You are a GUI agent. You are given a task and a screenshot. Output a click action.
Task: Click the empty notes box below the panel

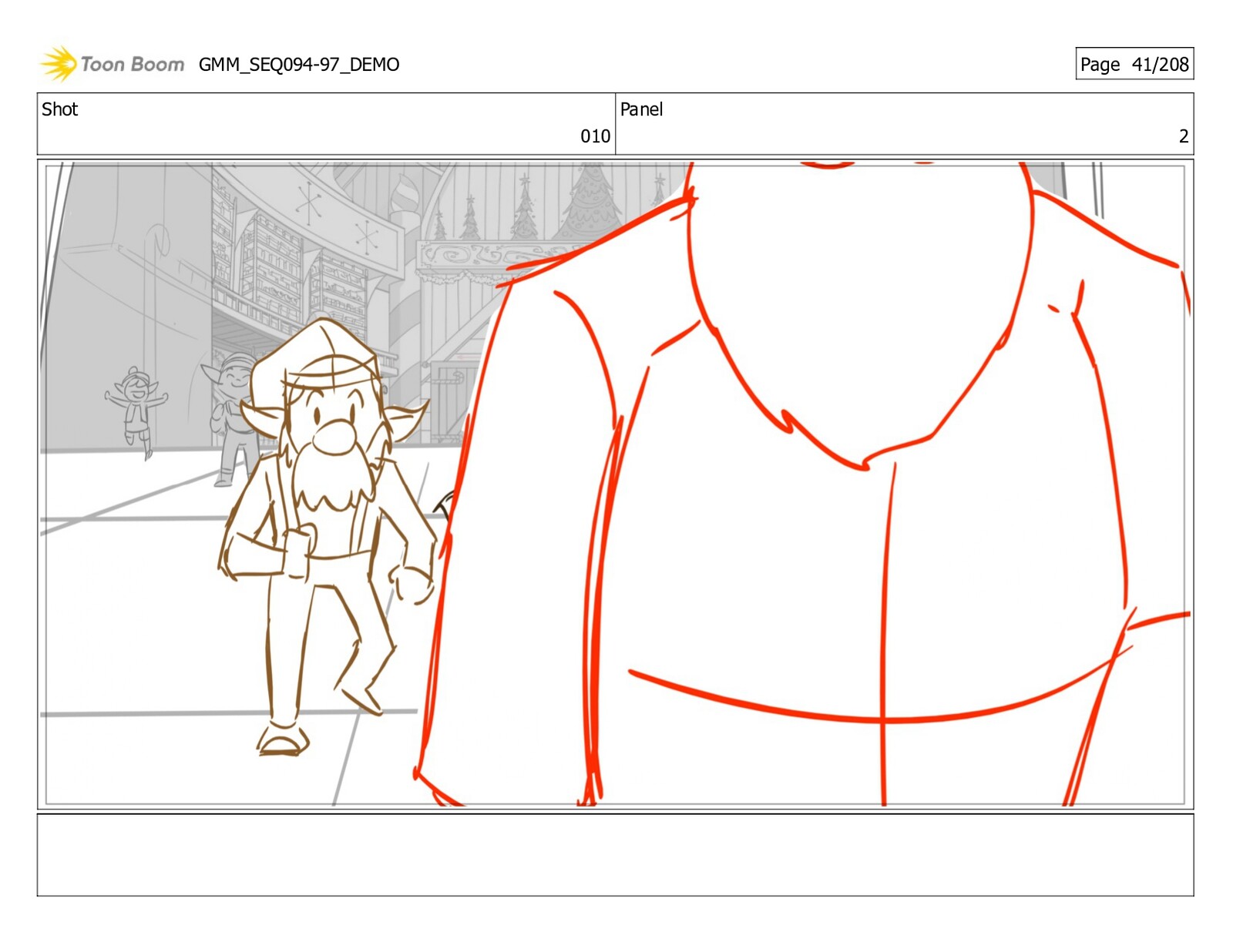(616, 855)
